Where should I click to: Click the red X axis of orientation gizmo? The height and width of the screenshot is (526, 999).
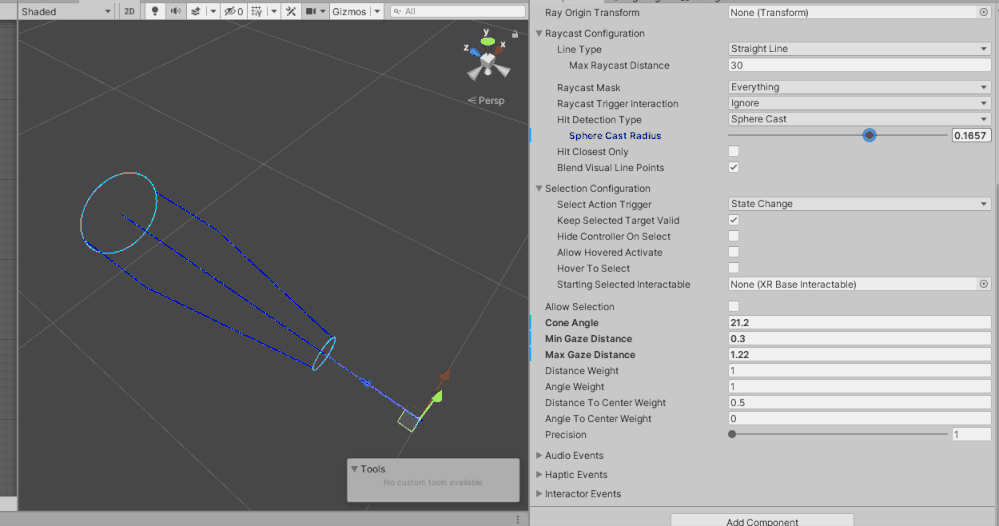coord(498,50)
